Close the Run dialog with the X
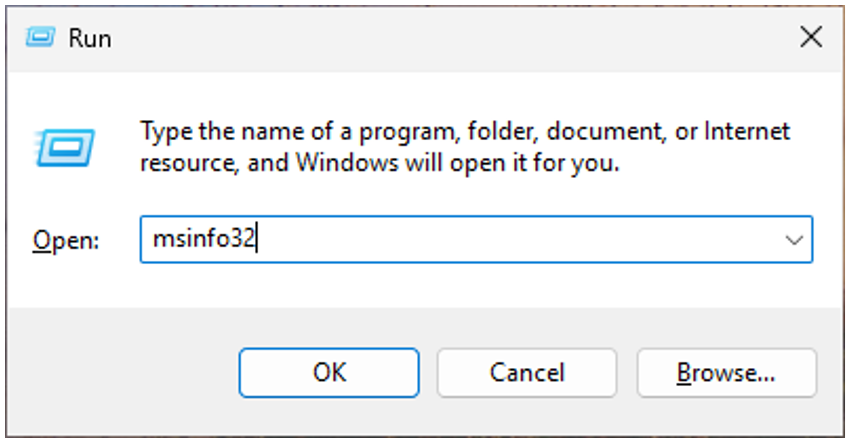Screen dimensions: 846x440 point(810,38)
